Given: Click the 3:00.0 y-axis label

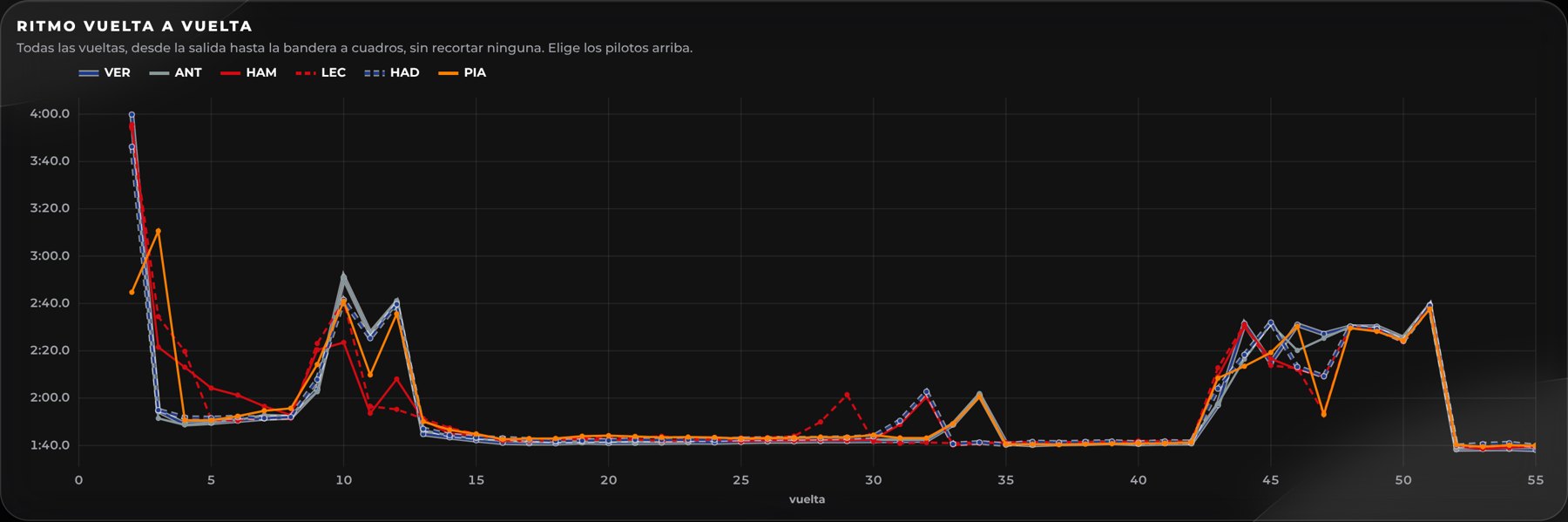Looking at the screenshot, I should pyautogui.click(x=50, y=256).
